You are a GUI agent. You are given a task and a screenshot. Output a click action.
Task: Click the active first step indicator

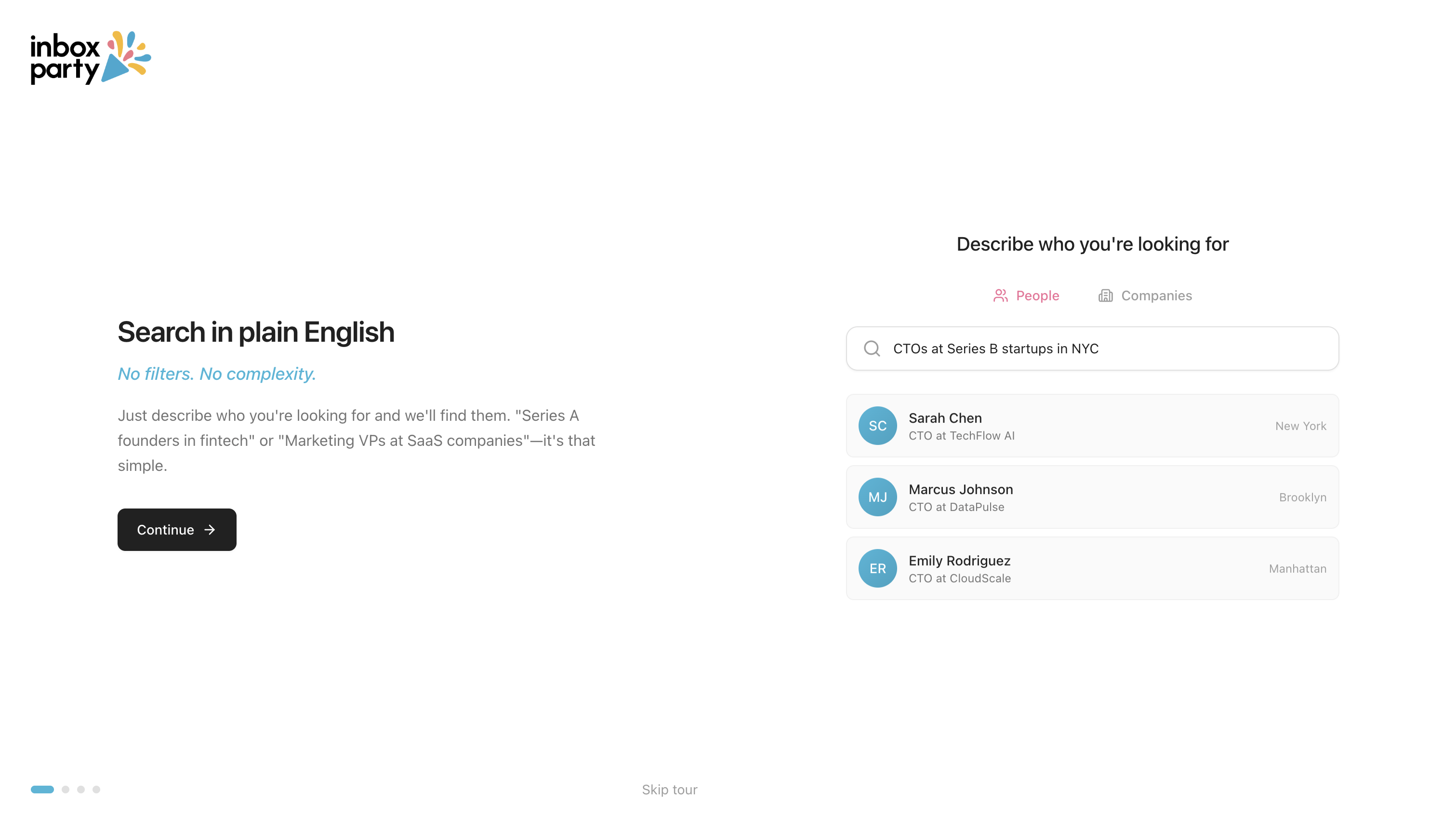click(x=42, y=790)
